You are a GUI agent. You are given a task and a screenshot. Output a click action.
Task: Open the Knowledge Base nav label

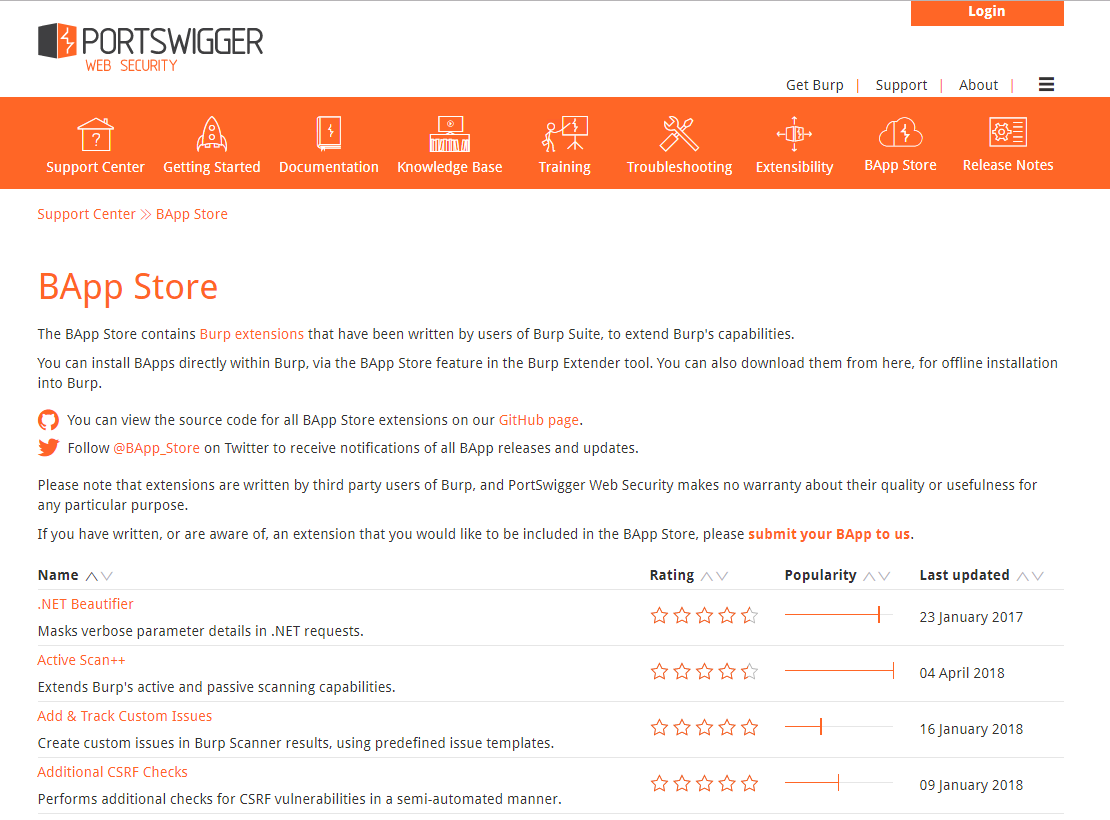[450, 167]
